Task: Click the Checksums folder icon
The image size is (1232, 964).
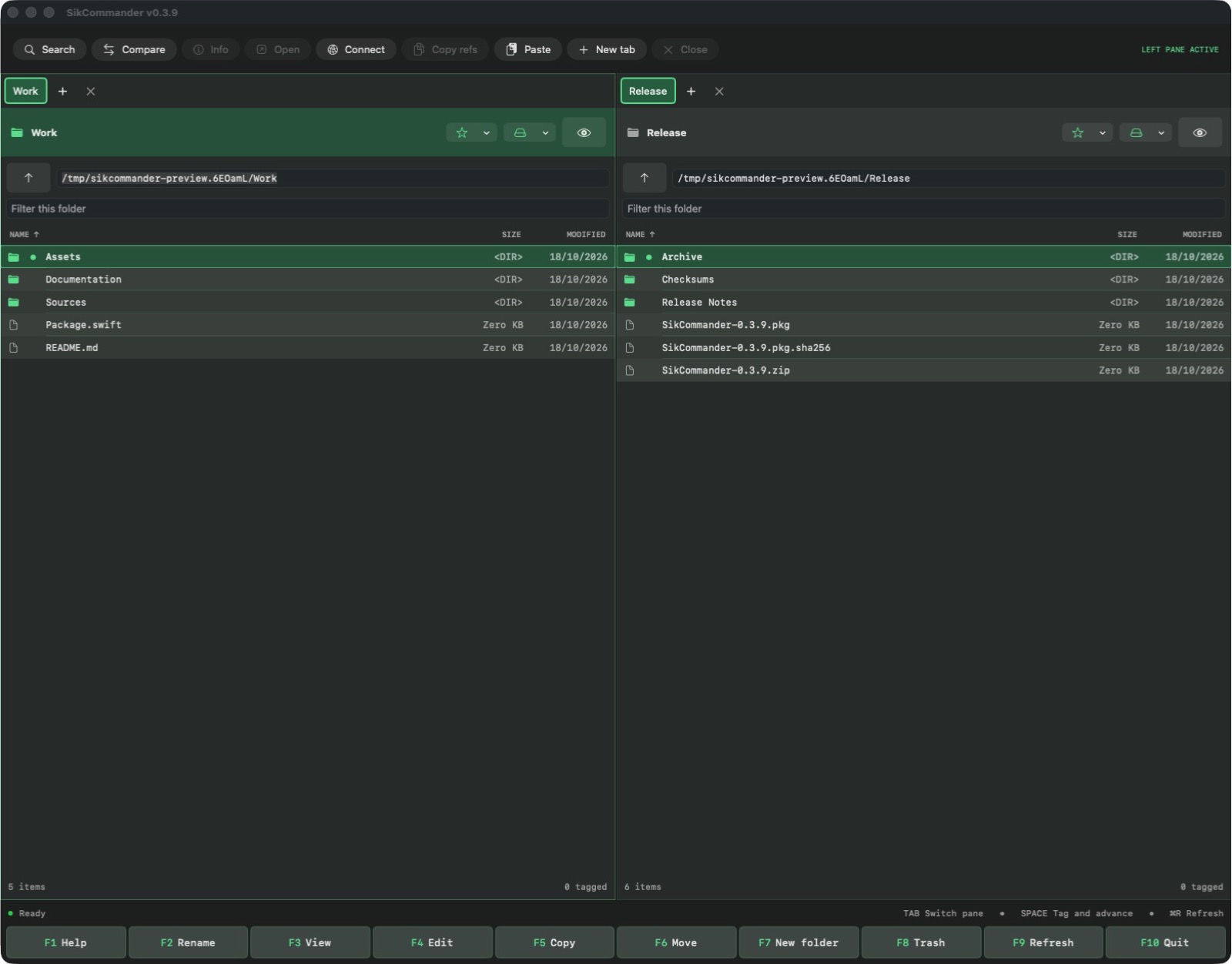Action: click(x=630, y=279)
